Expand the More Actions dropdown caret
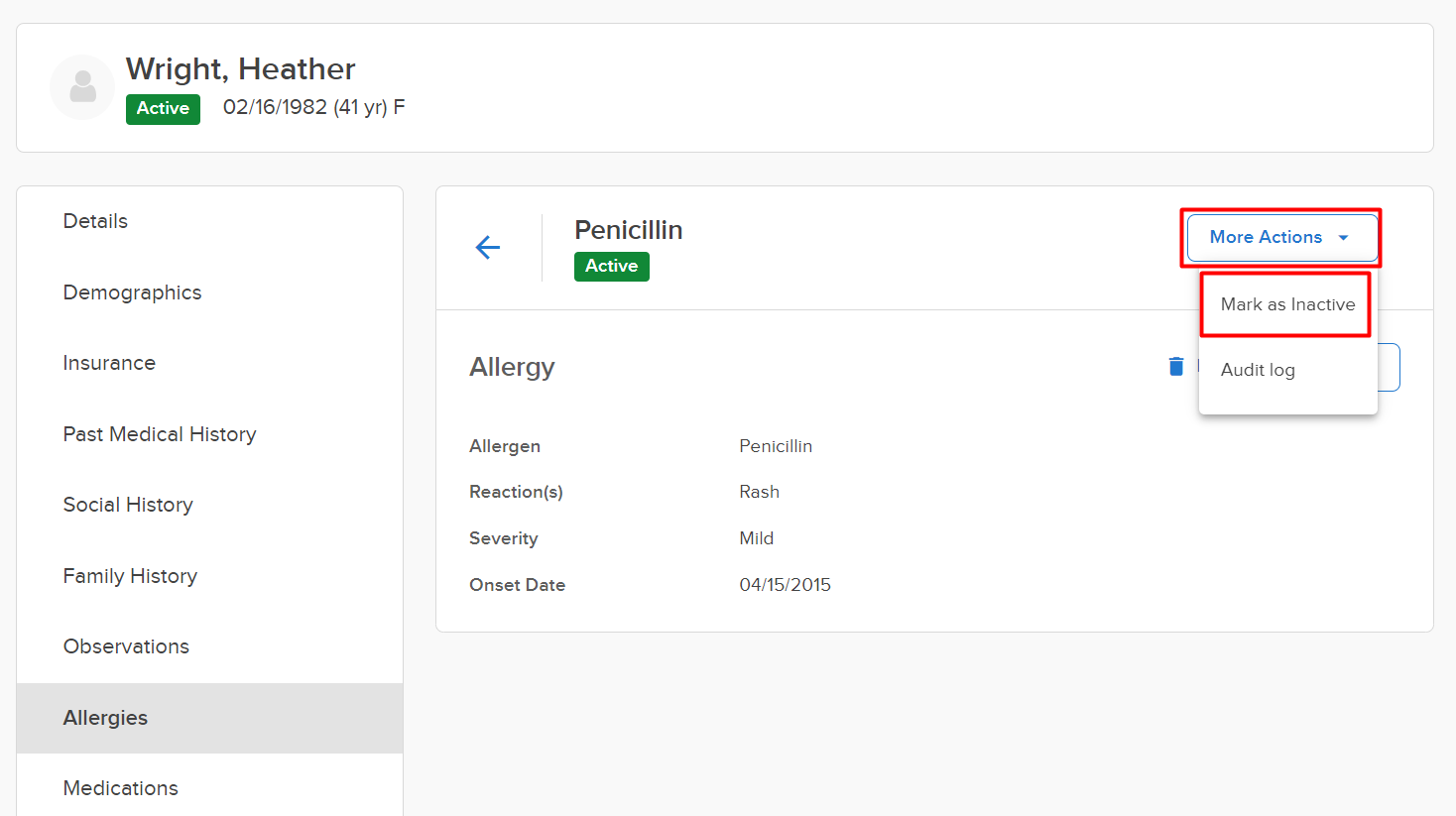 1343,238
